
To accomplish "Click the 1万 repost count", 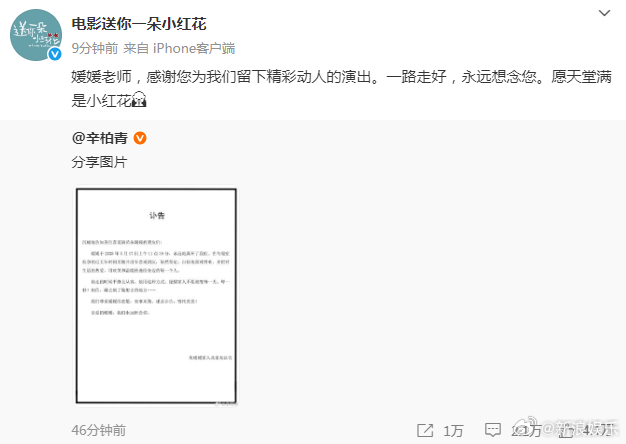I will tap(453, 430).
